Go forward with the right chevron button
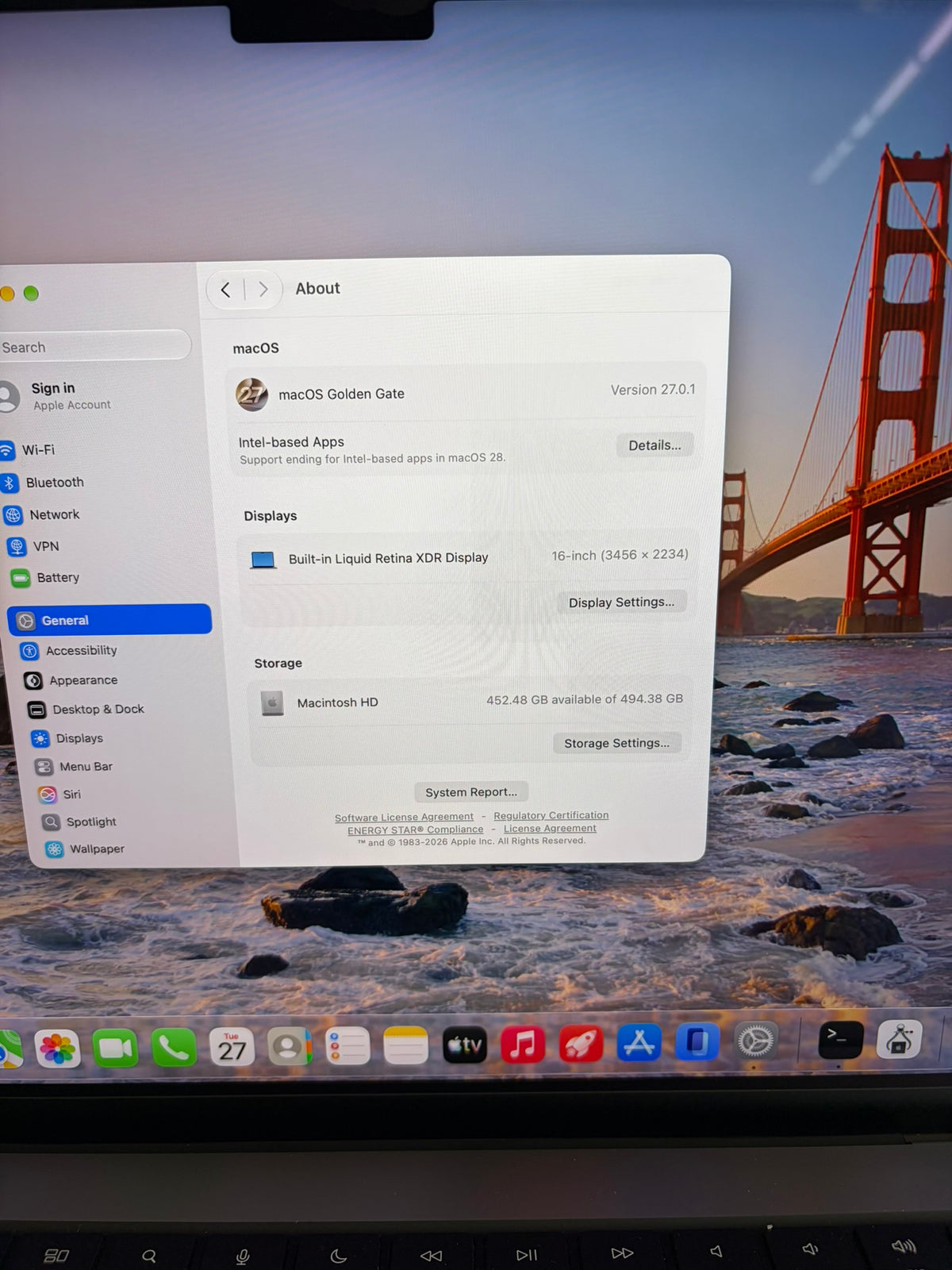The image size is (952, 1270). (x=263, y=290)
